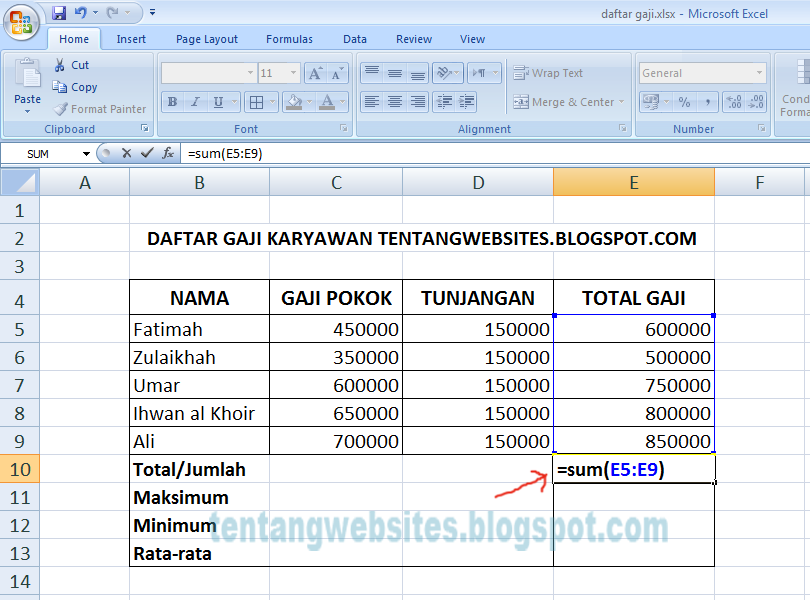Viewport: 810px width, 600px height.
Task: Apply Percent Style icon
Action: click(684, 102)
